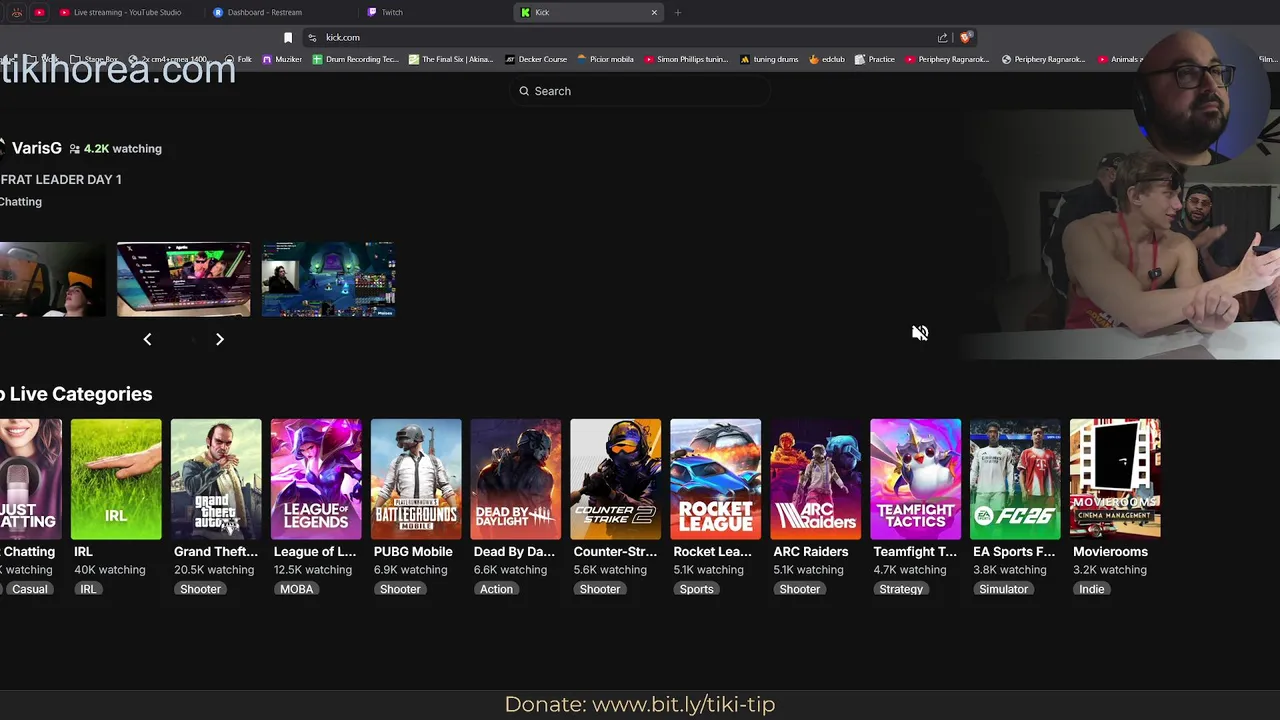Click the bookmark icon beside address bar
Viewport: 1280px width, 720px height.
point(288,37)
